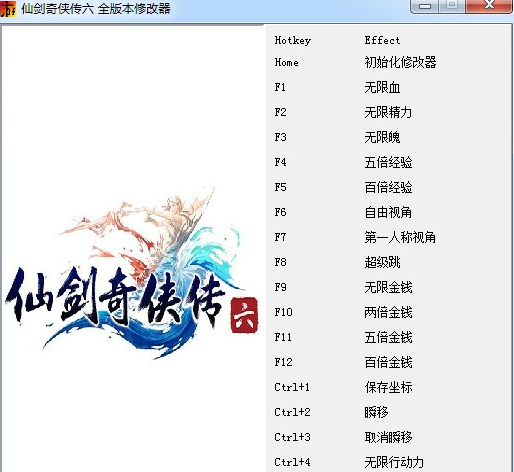This screenshot has width=514, height=472.
Task: Click the 'F6' hotkey label
Action: tap(280, 212)
